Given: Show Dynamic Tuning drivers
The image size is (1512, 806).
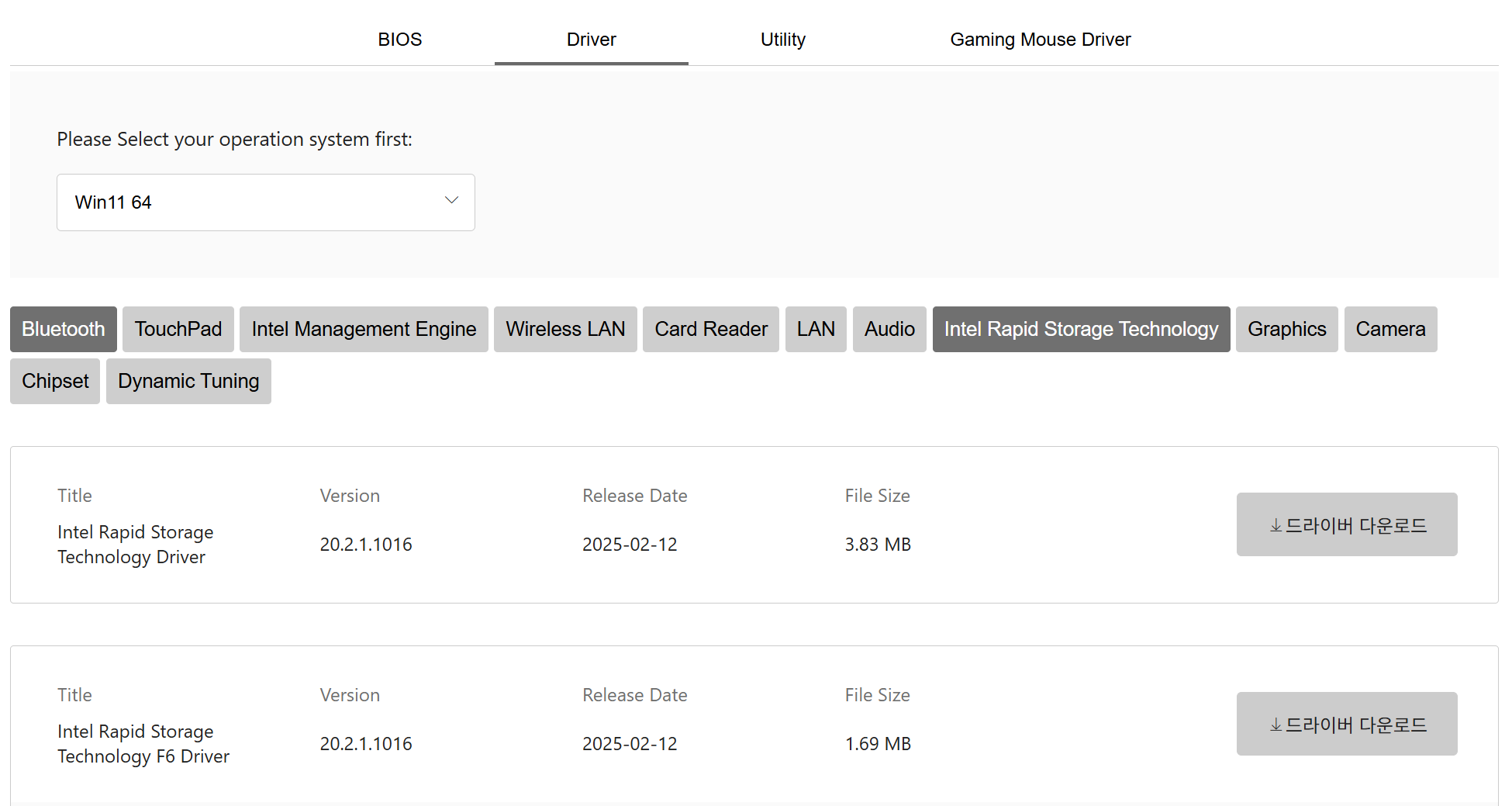Looking at the screenshot, I should pos(188,381).
